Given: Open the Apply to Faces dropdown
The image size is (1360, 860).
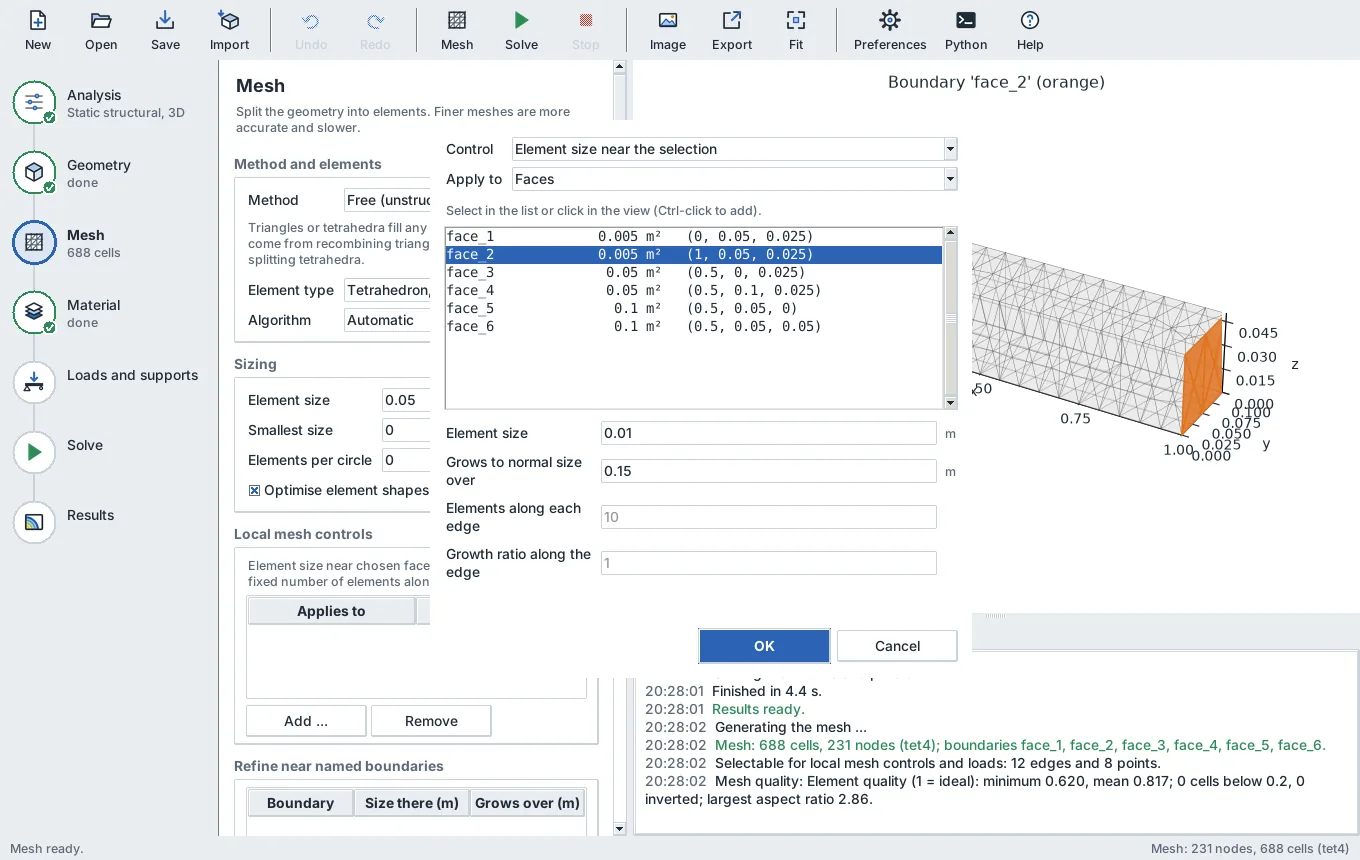Looking at the screenshot, I should [734, 179].
